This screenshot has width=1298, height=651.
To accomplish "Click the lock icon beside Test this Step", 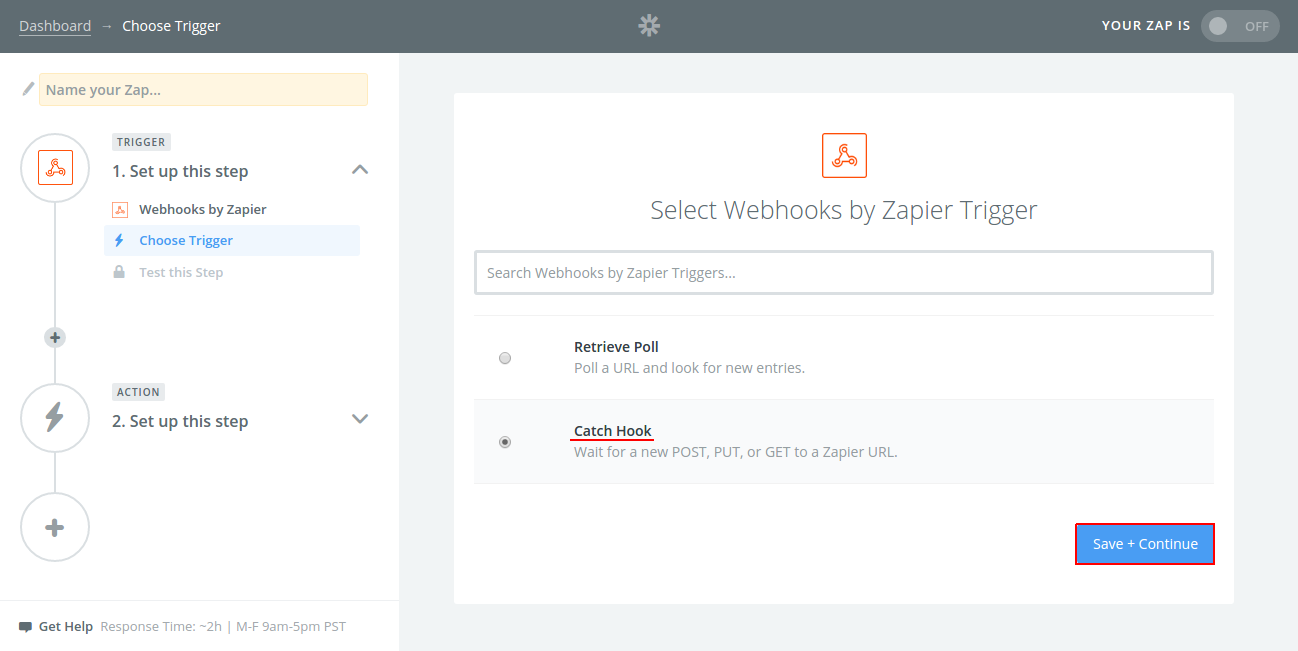I will [x=120, y=272].
